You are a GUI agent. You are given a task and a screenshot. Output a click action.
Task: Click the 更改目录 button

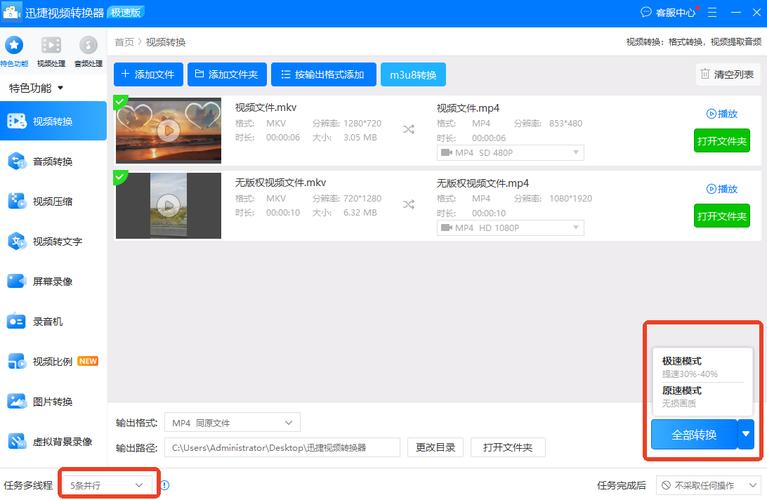pyautogui.click(x=435, y=447)
